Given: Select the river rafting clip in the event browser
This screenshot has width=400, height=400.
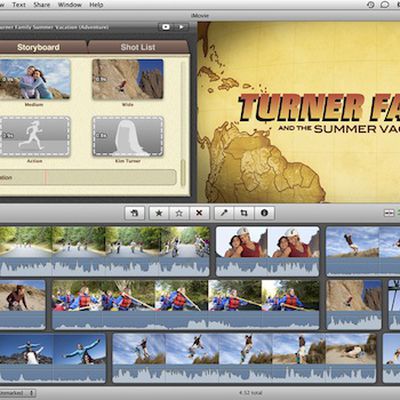Looking at the screenshot, I should pyautogui.click(x=186, y=305).
